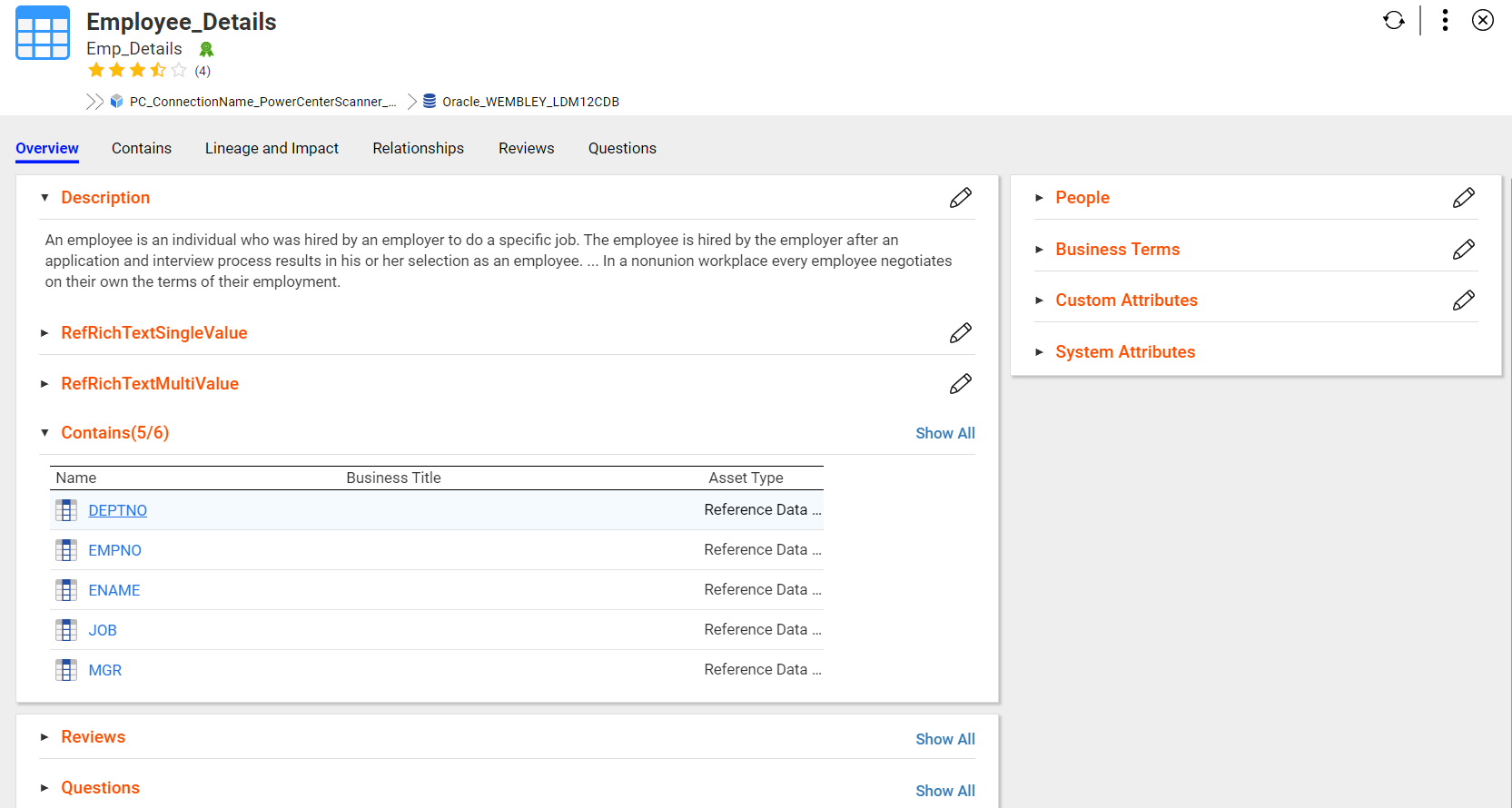The width and height of the screenshot is (1512, 808).
Task: Open the JOB column link
Action: pos(103,630)
